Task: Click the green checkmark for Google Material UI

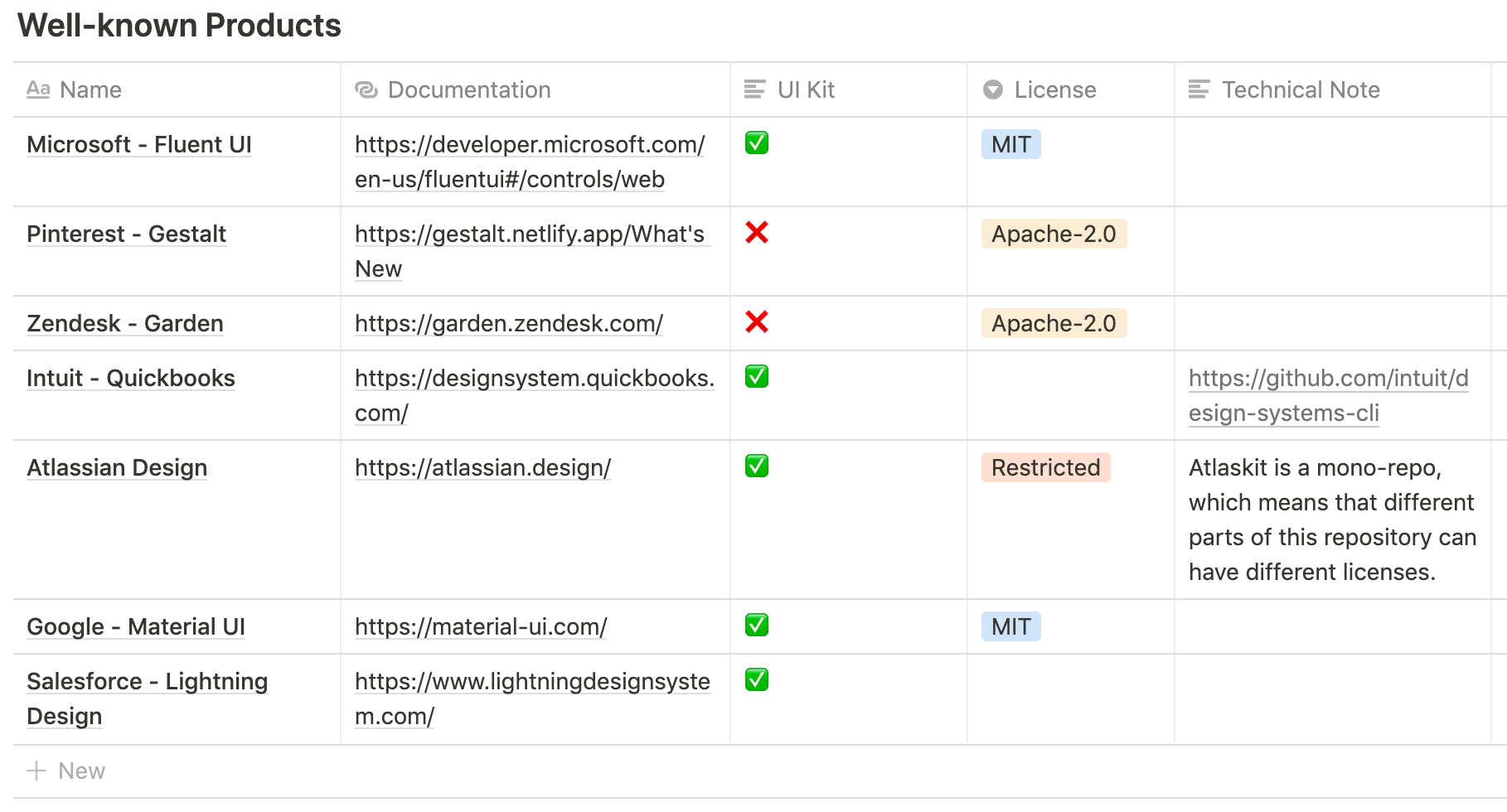Action: pyautogui.click(x=756, y=626)
